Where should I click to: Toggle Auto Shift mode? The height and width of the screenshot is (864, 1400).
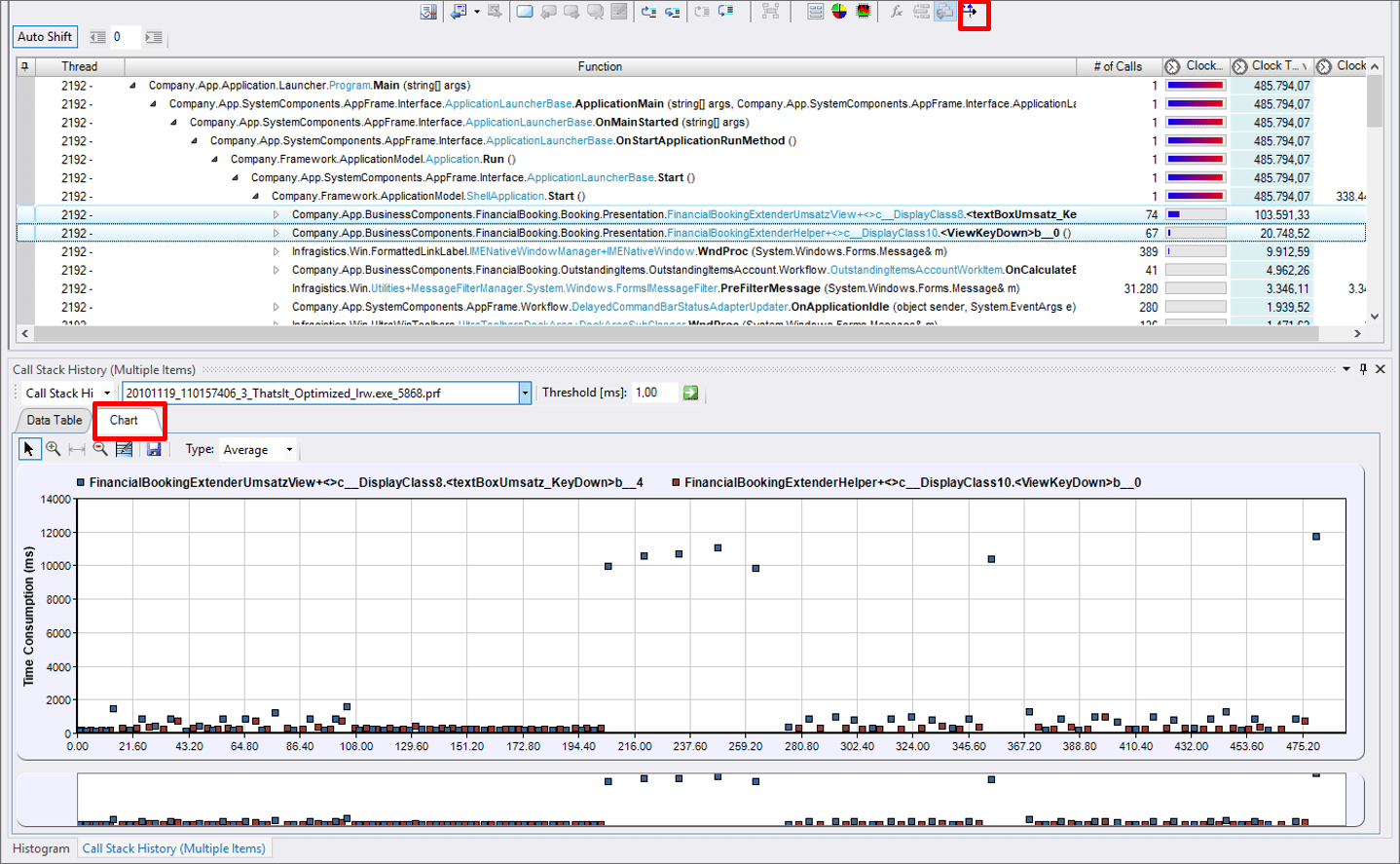point(44,36)
